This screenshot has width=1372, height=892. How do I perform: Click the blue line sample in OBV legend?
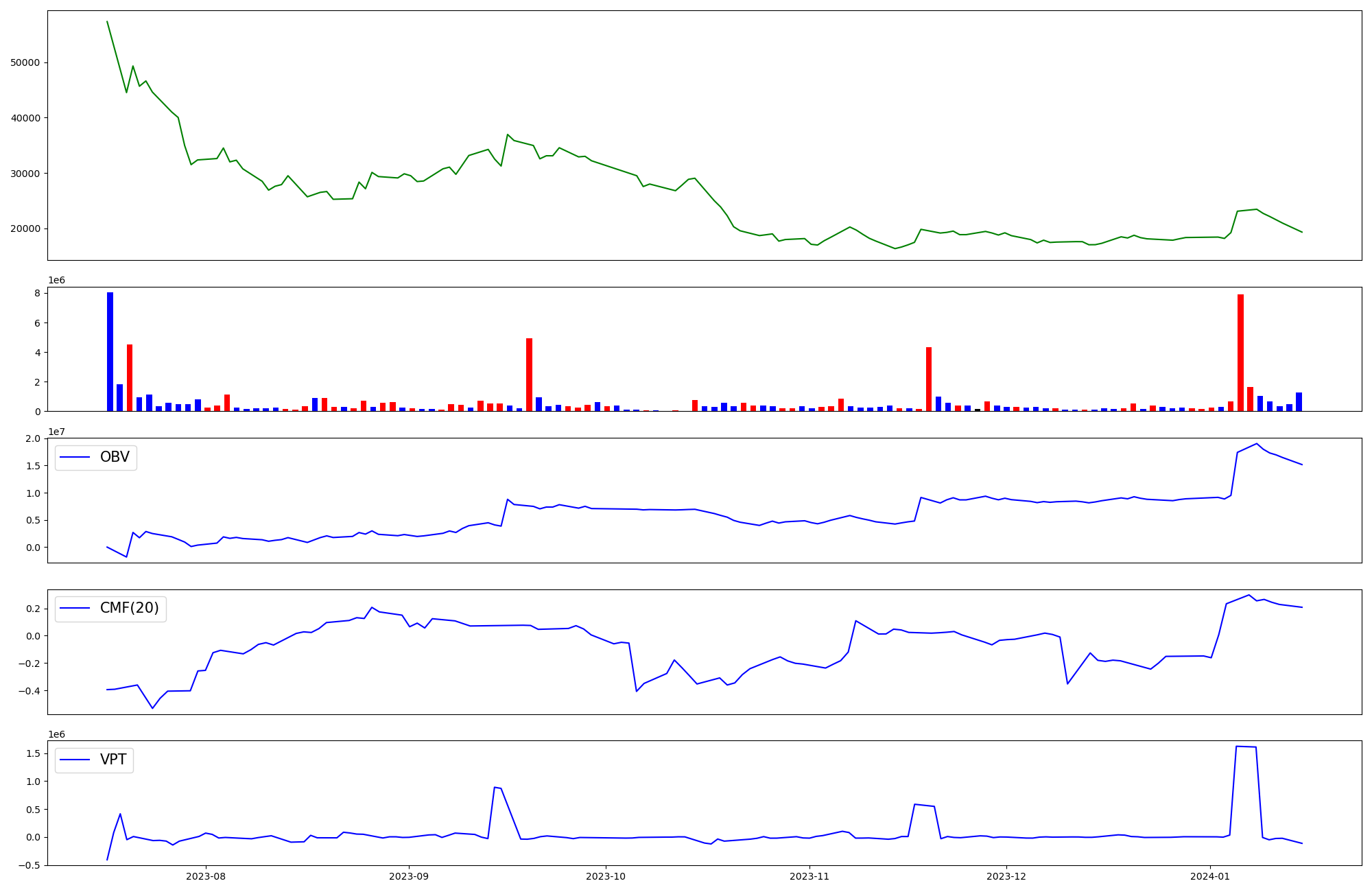[x=75, y=458]
